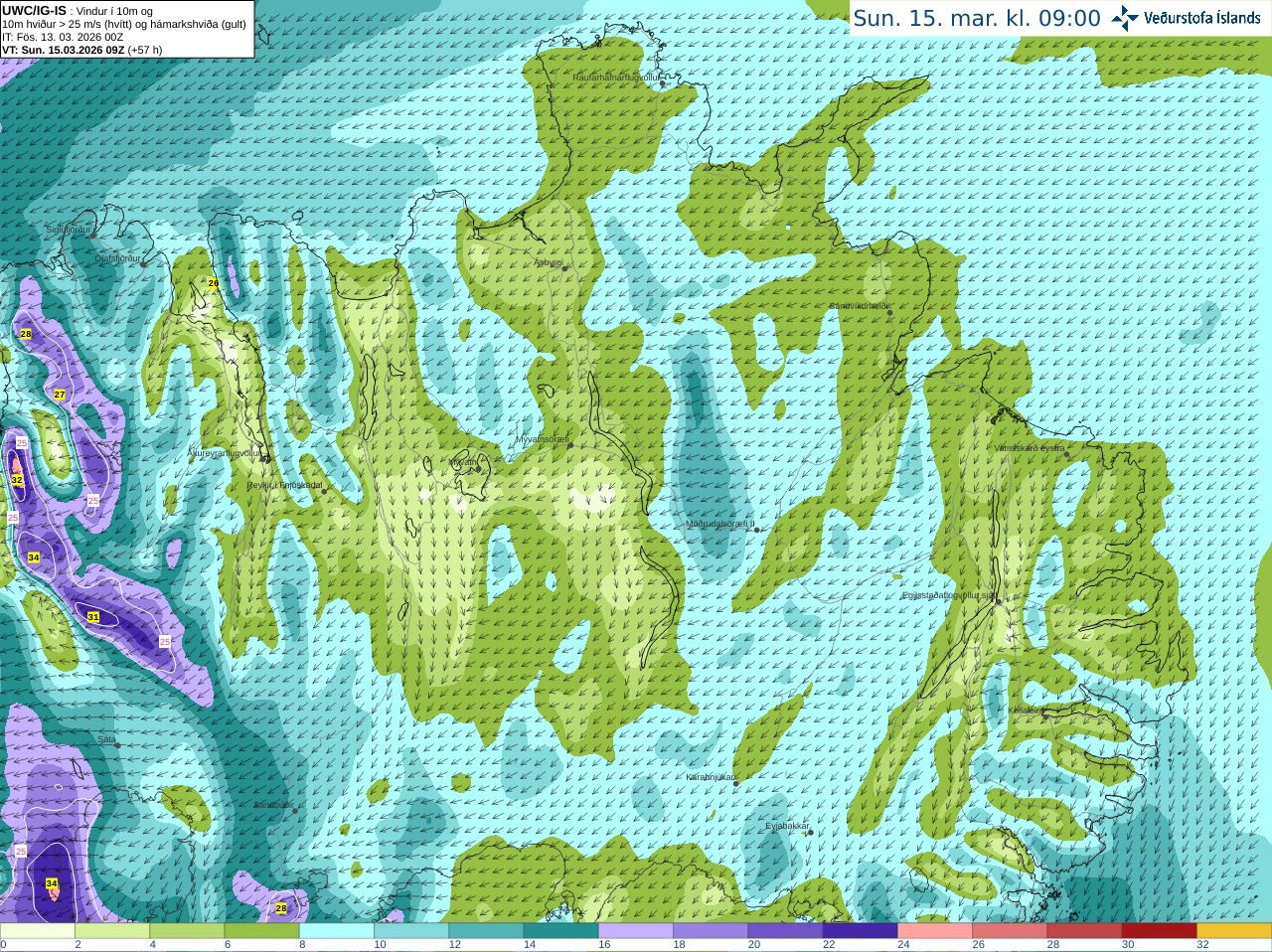Pick the 30–32 m/s dark red swatch

click(1160, 931)
